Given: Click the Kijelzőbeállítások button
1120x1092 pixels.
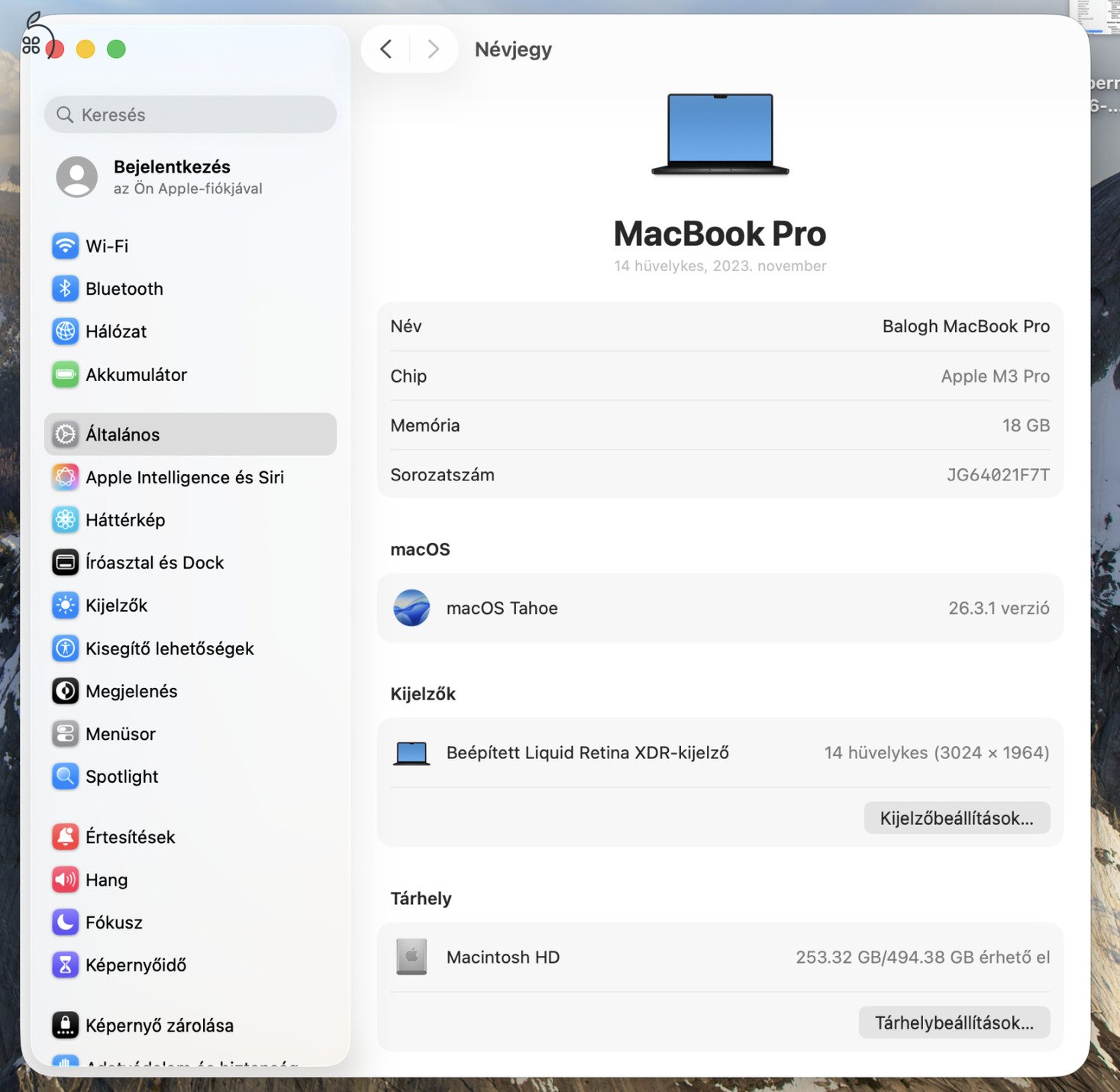Looking at the screenshot, I should point(957,818).
